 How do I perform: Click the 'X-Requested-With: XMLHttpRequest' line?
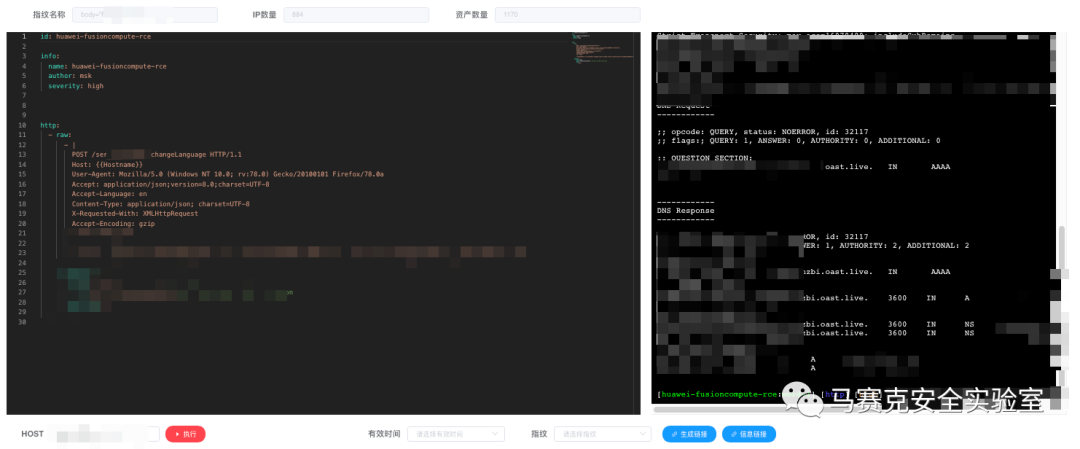[135, 213]
